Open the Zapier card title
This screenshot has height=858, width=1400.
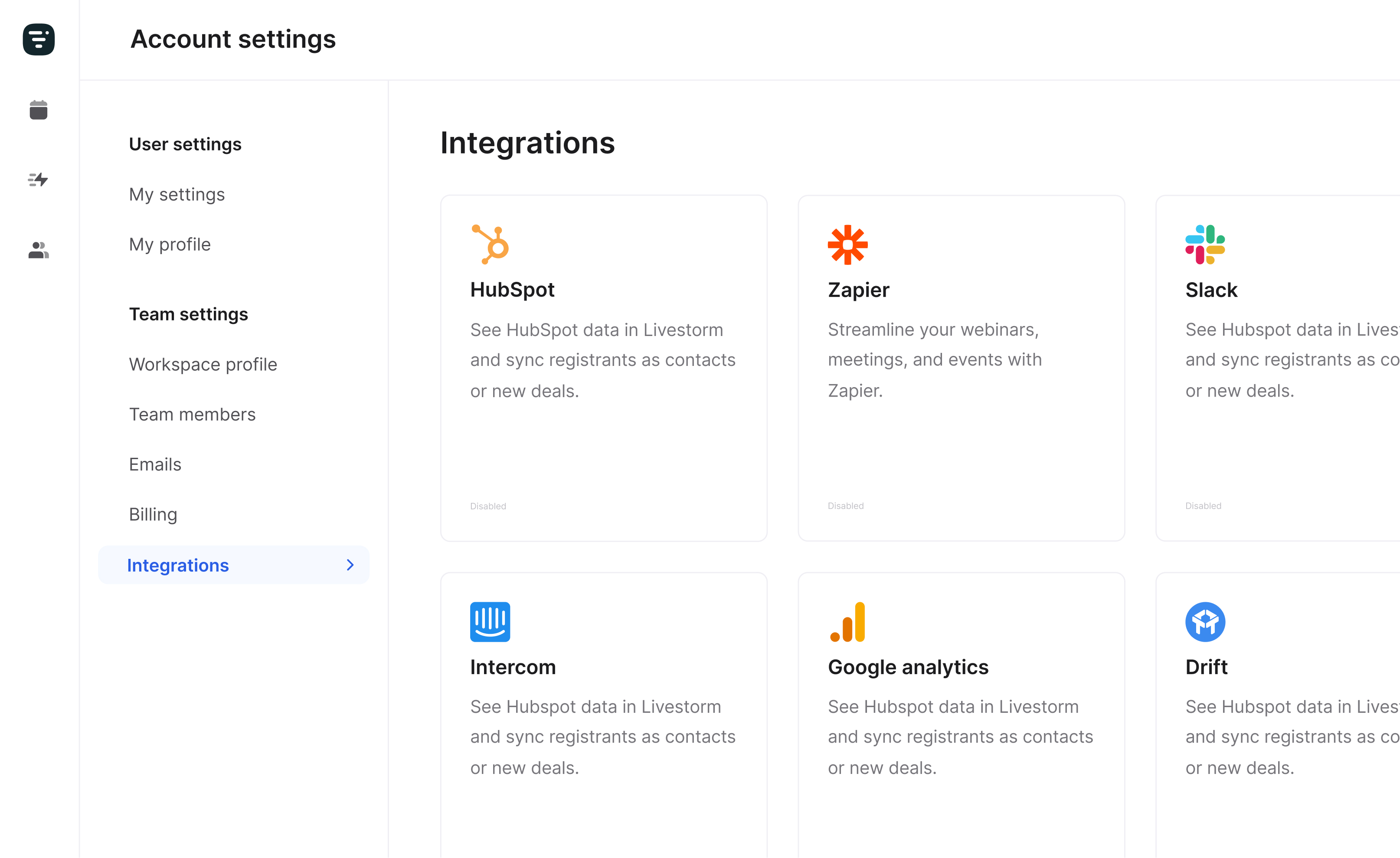[x=859, y=290]
